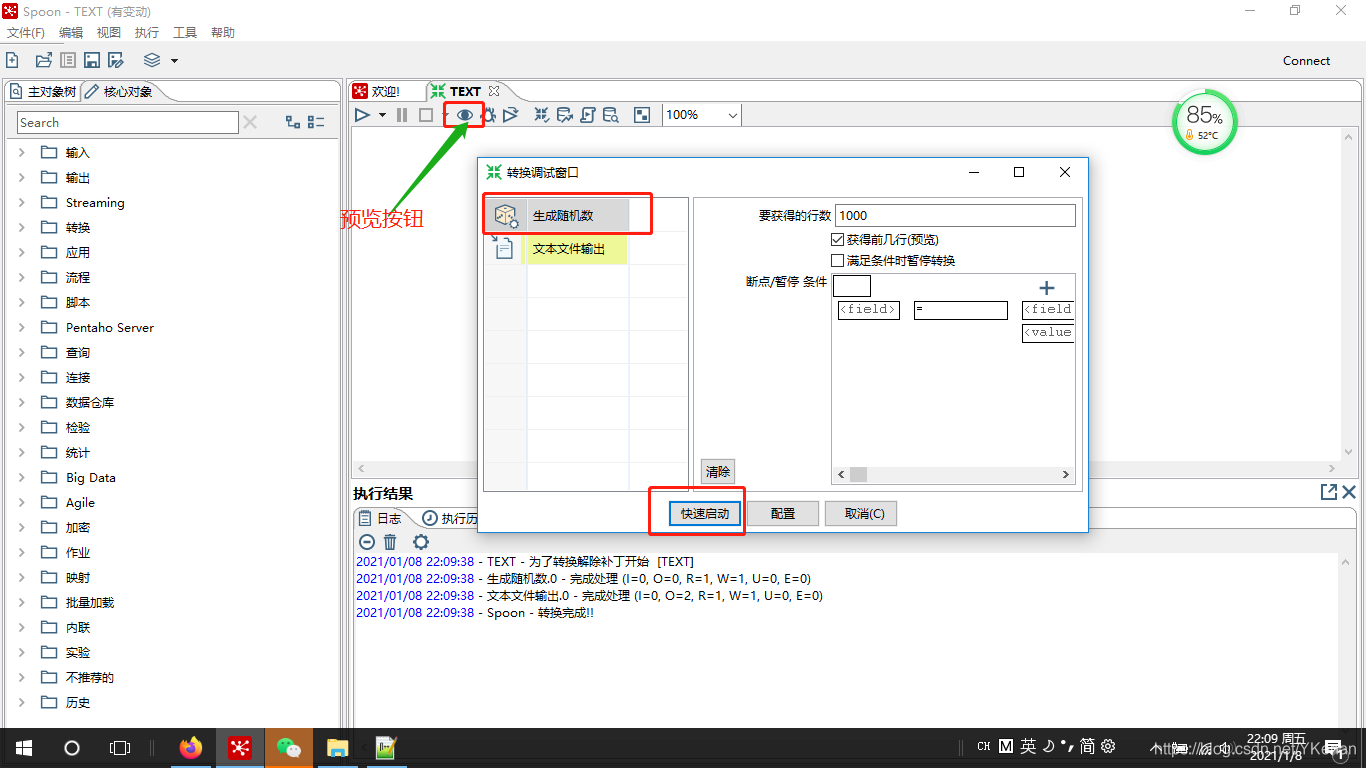Viewport: 1366px width, 768px height.
Task: Expand the 转换 folder
Action: click(22, 227)
